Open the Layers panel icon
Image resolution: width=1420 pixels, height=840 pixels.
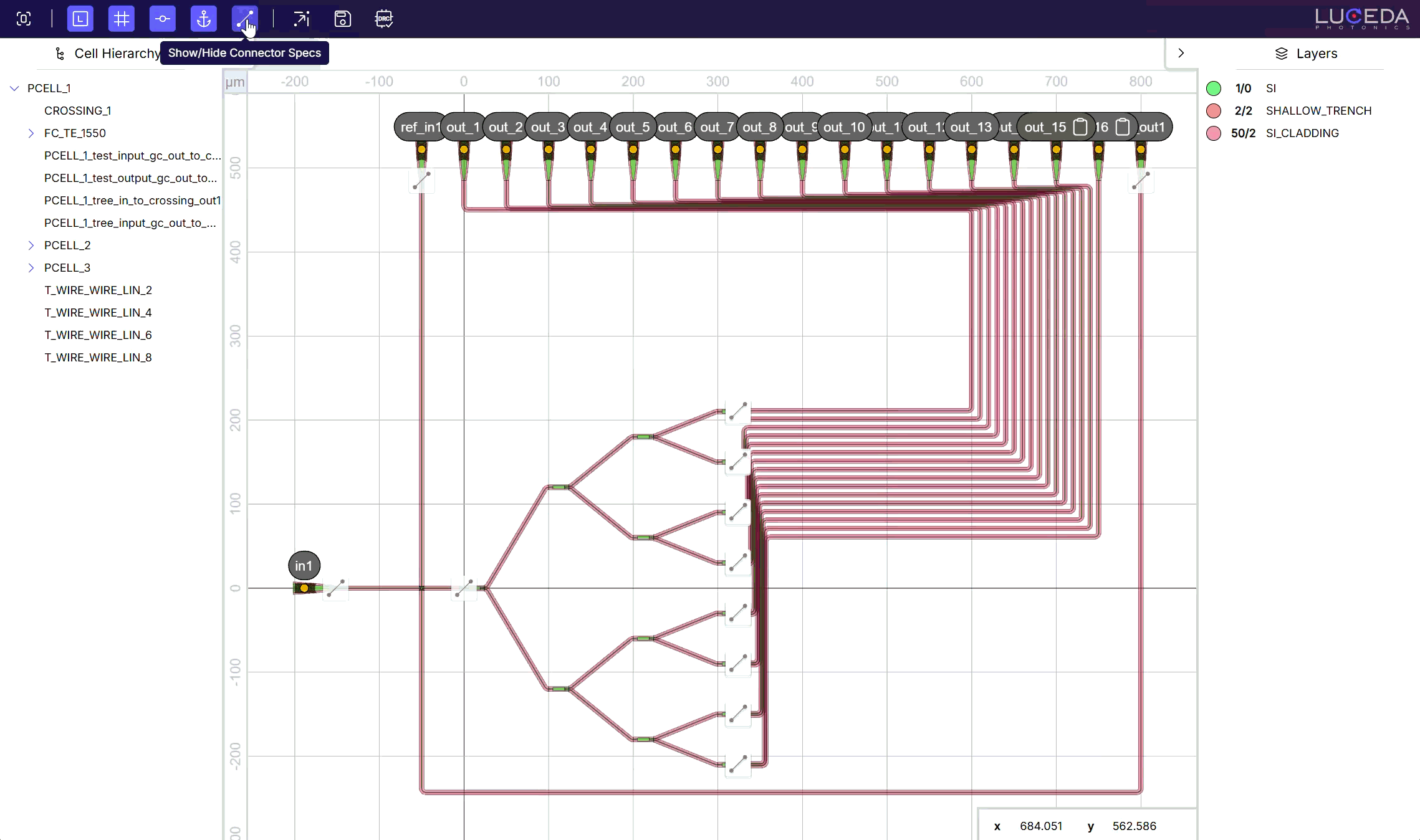(1282, 53)
